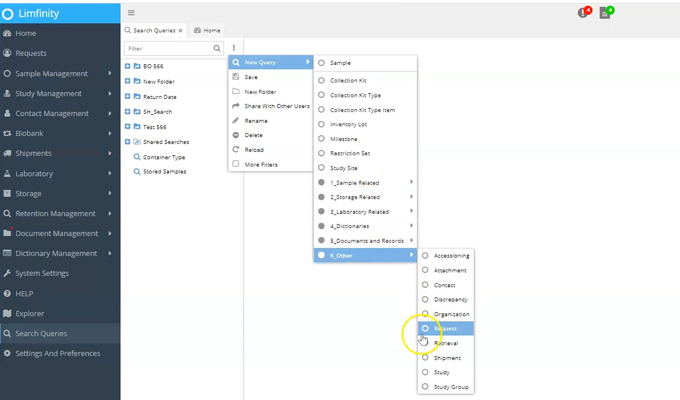Open the 2_Storage Related submenu
Image resolution: width=680 pixels, height=400 pixels.
click(x=365, y=197)
